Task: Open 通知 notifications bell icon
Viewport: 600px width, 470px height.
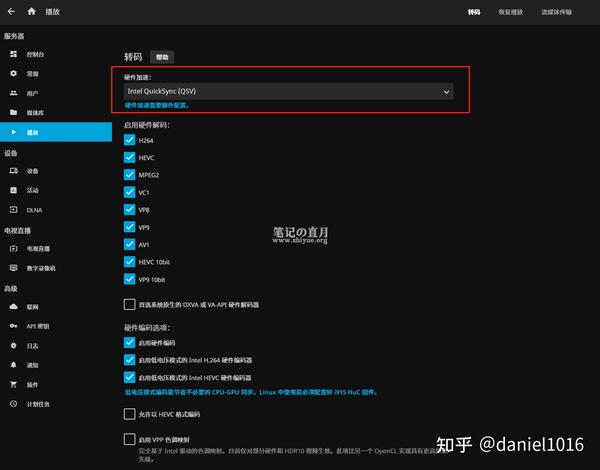Action: click(x=13, y=365)
